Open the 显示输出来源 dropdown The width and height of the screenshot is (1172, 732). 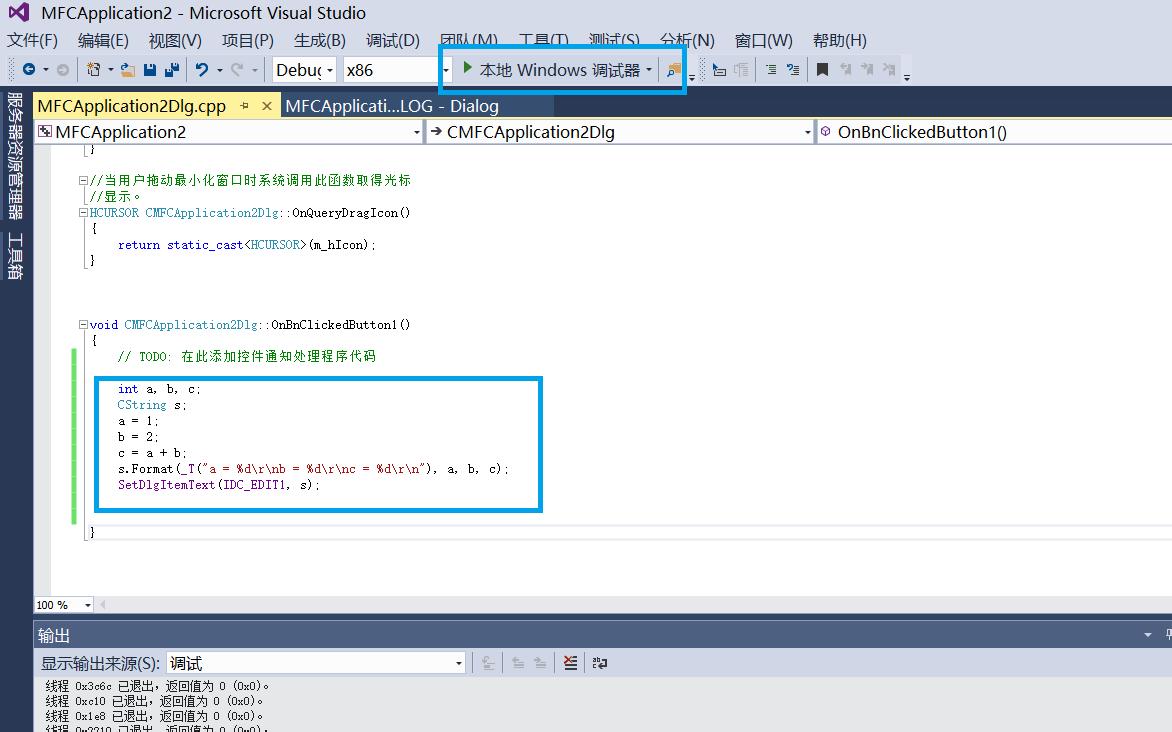[457, 663]
